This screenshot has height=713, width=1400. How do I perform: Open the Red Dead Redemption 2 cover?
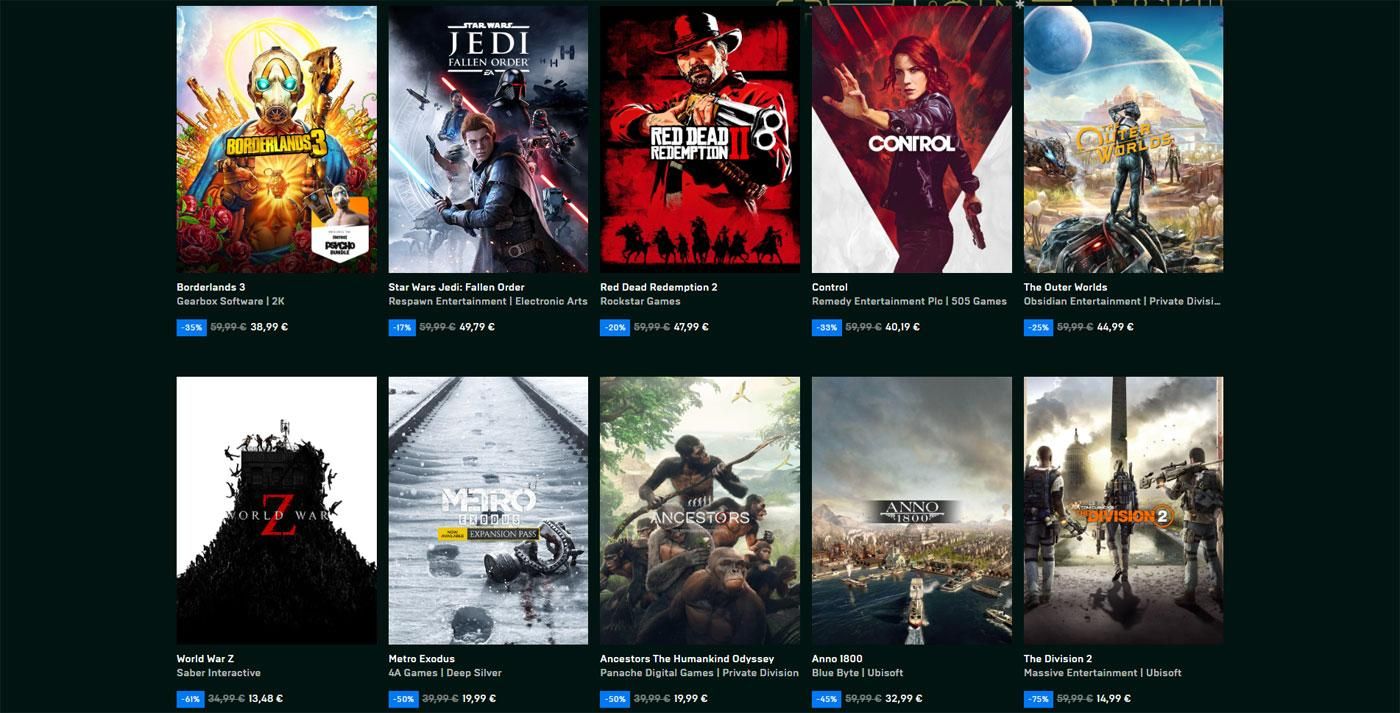point(700,139)
